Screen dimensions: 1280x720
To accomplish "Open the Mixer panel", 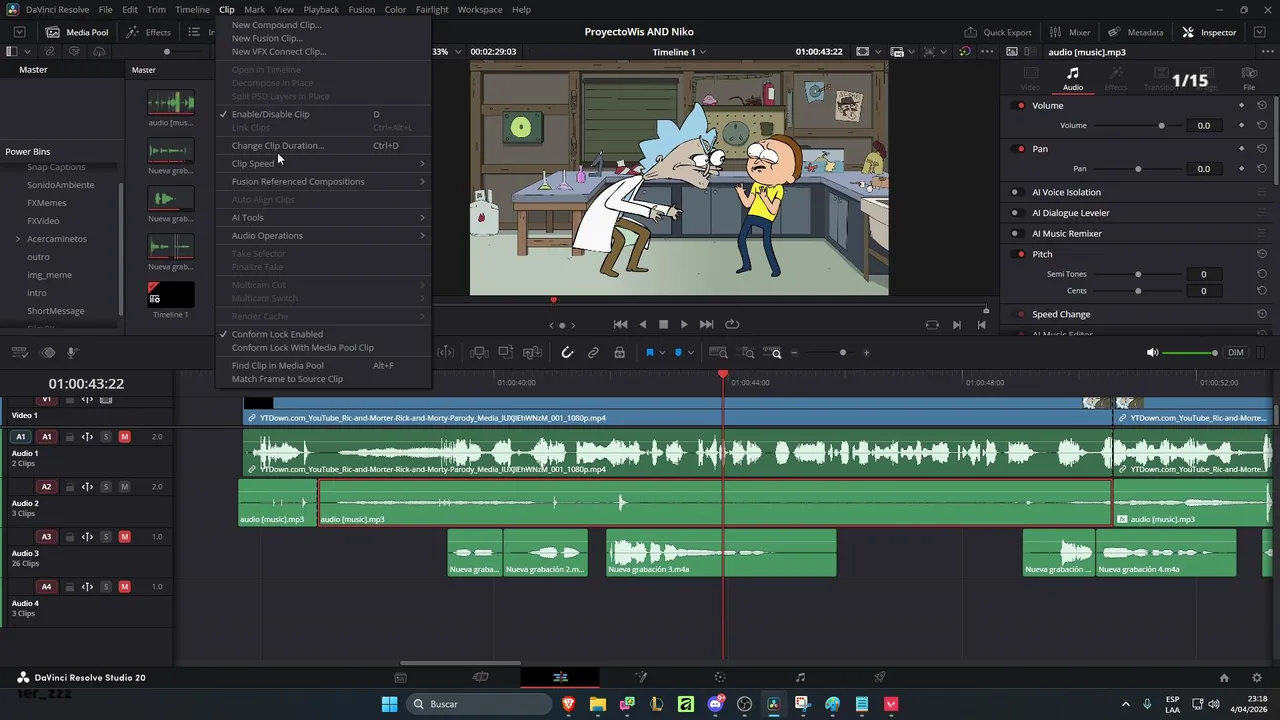I will tap(1070, 32).
